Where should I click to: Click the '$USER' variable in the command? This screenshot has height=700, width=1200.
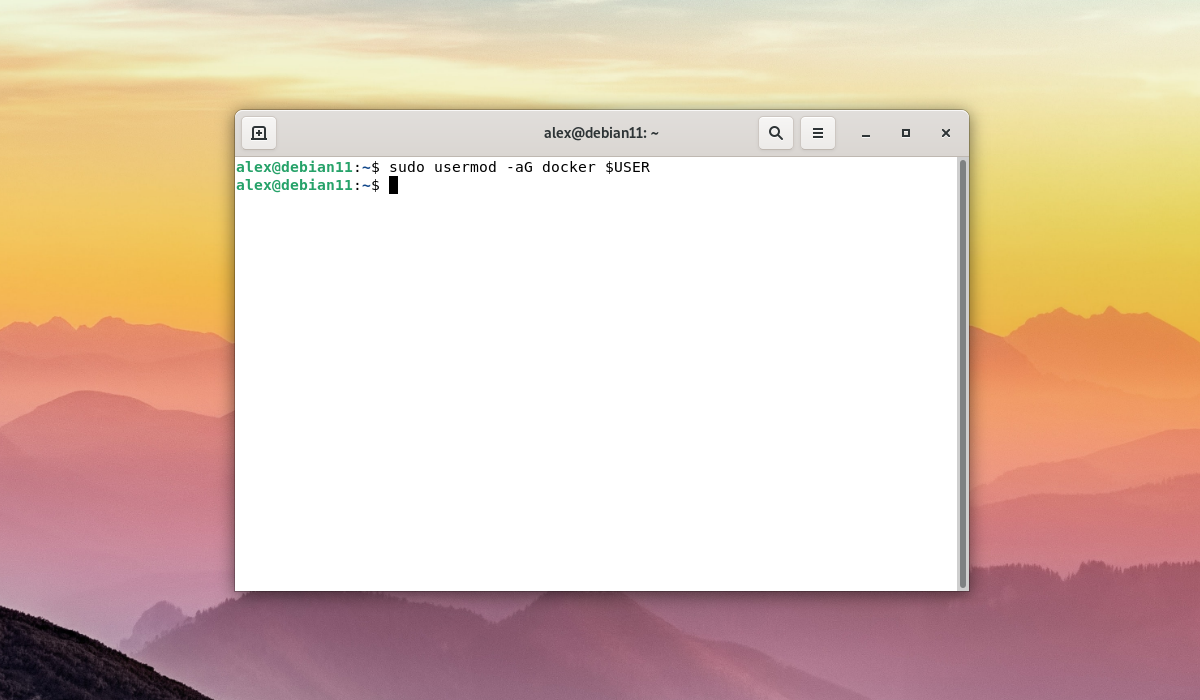pyautogui.click(x=627, y=167)
